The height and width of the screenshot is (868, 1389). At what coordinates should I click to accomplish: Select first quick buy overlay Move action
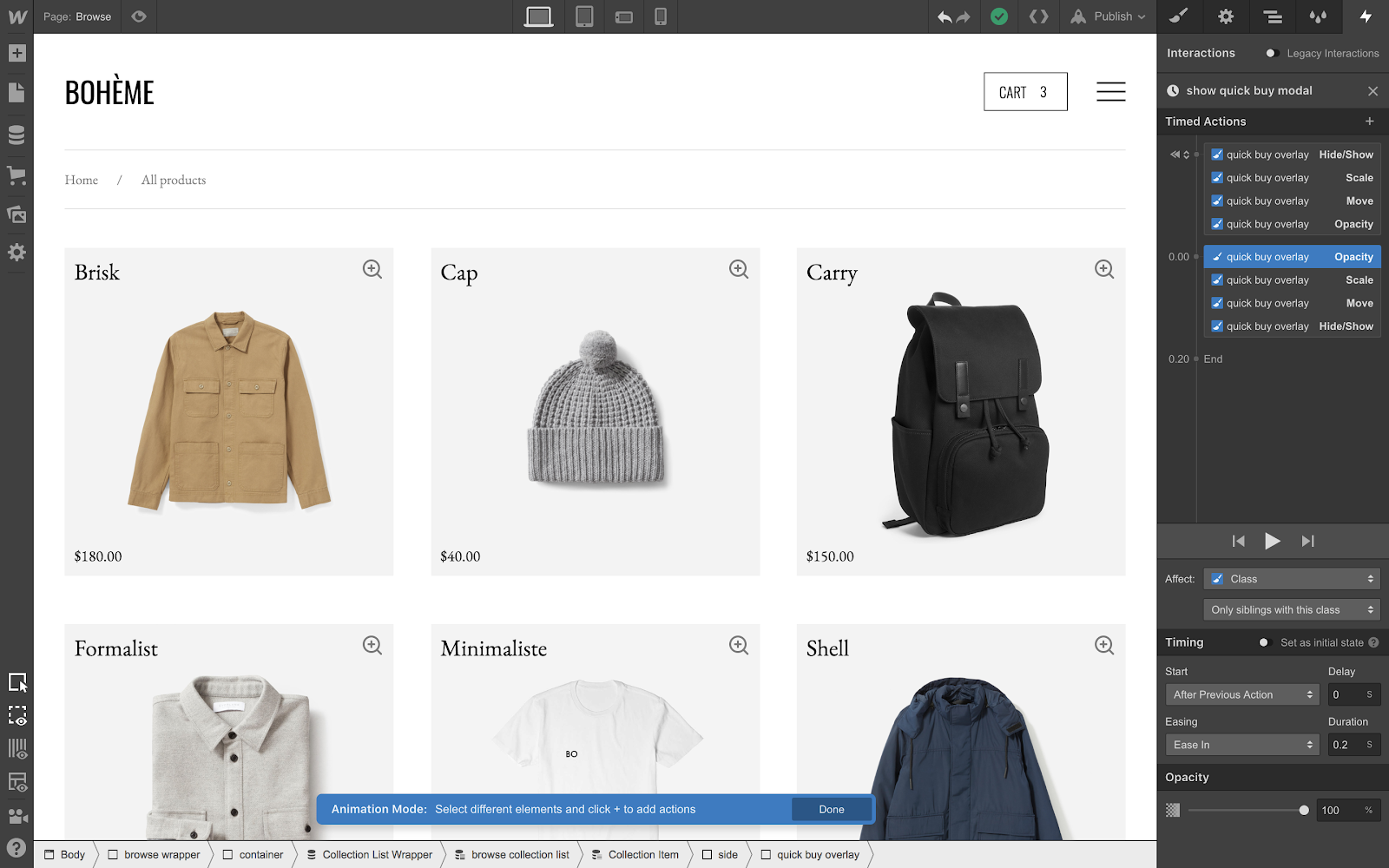pos(1292,201)
